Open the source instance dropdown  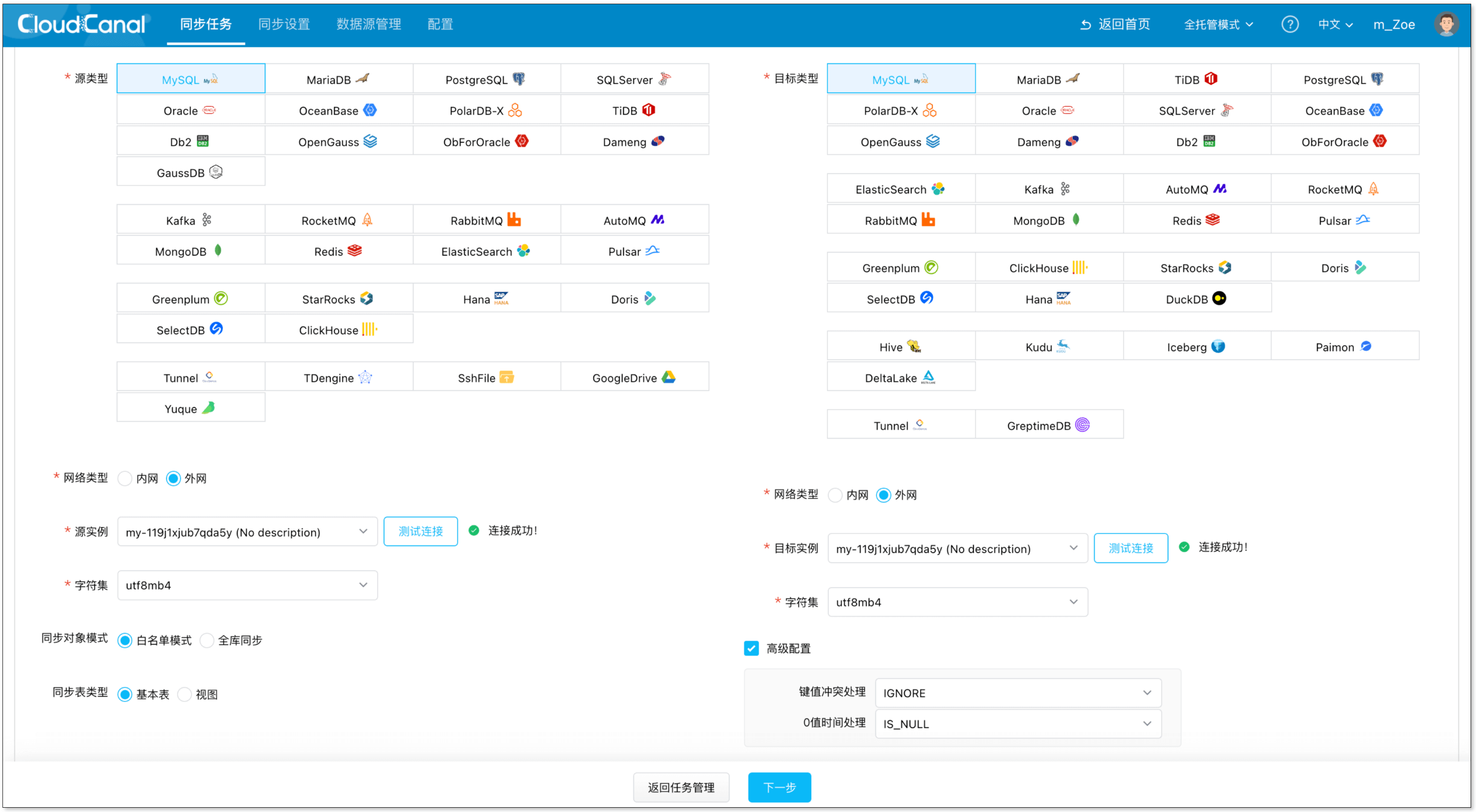[247, 532]
